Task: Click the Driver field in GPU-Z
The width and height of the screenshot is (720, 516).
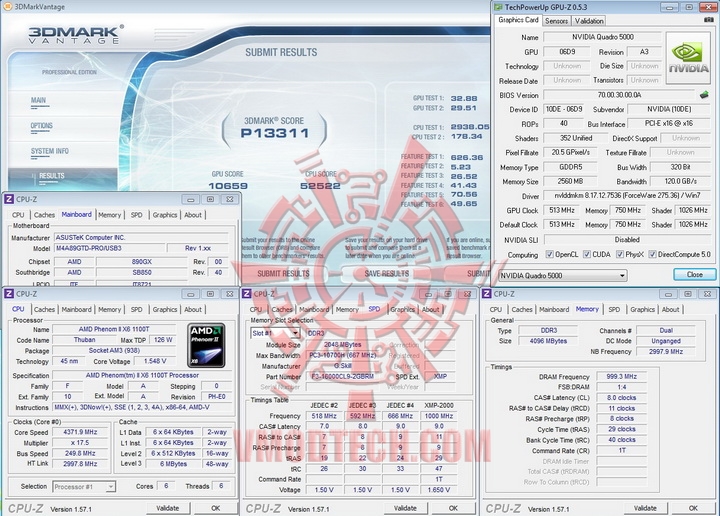Action: [x=627, y=196]
